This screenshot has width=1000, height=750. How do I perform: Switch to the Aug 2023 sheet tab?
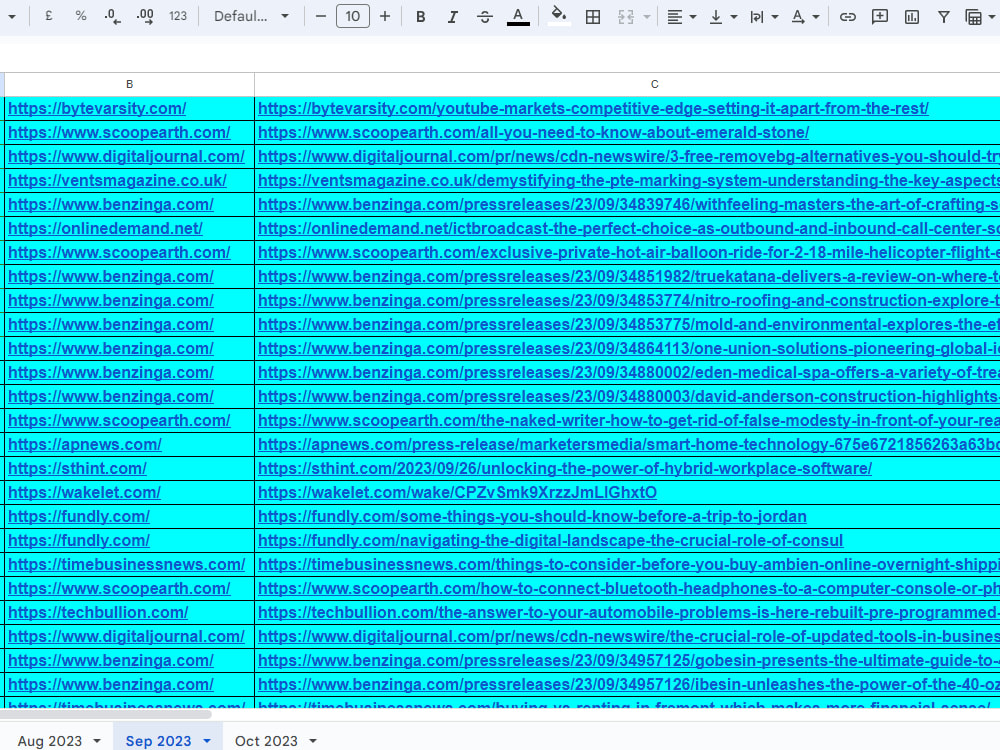pos(50,740)
